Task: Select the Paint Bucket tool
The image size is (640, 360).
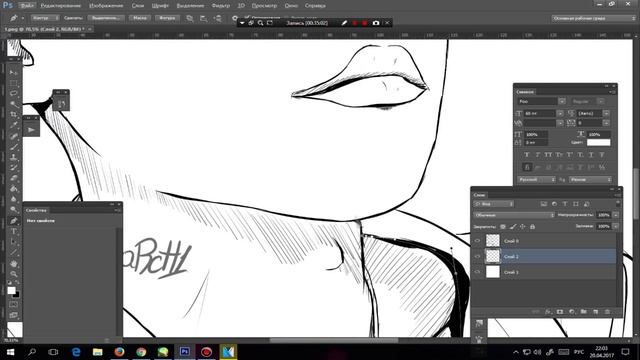Action: click(x=13, y=189)
